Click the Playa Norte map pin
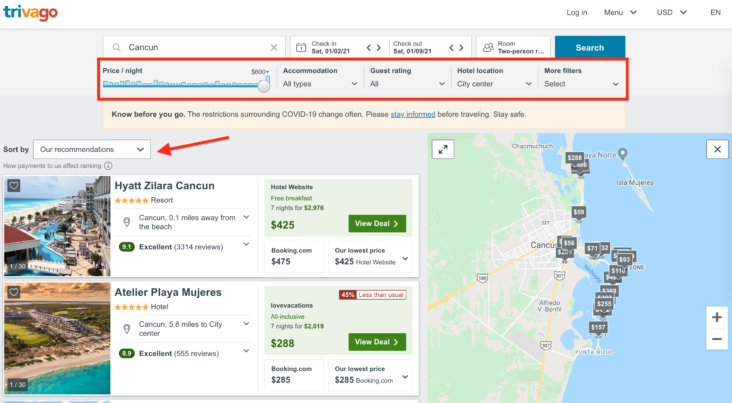This screenshot has width=732, height=403. point(623,154)
